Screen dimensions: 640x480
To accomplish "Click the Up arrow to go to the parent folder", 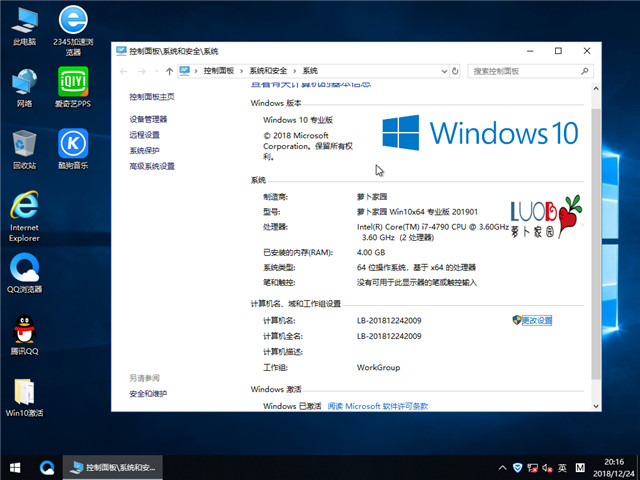I will click(x=169, y=71).
